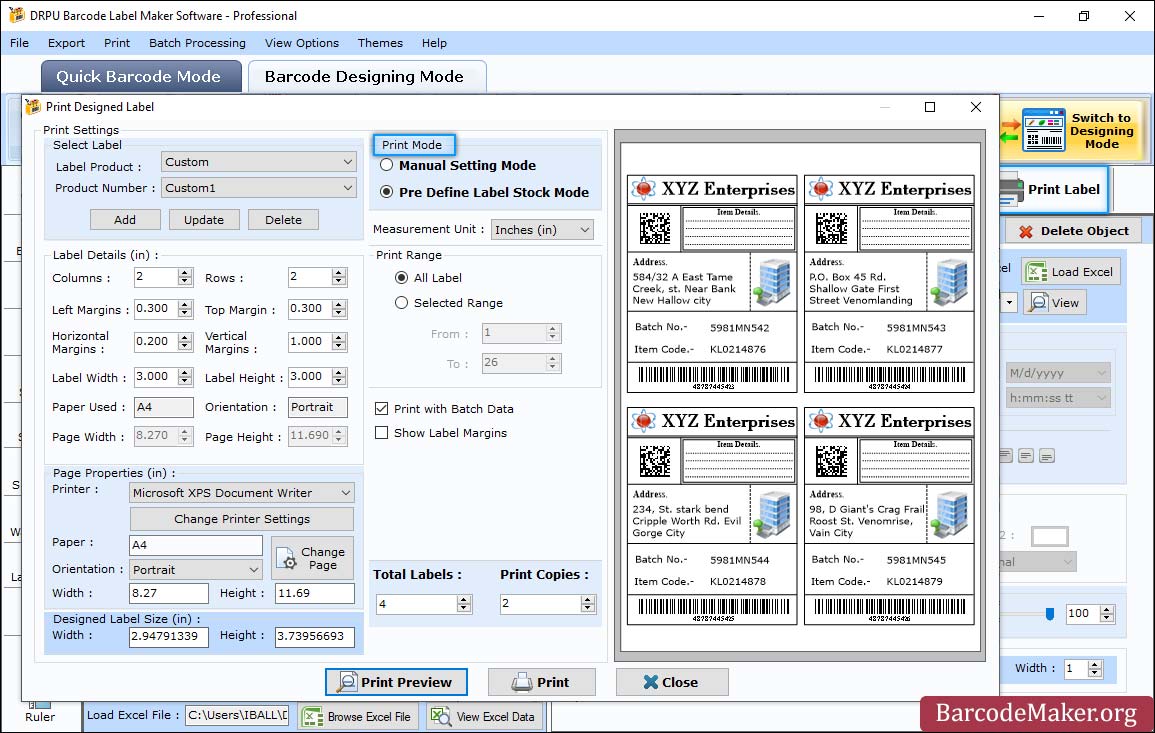Open the h:mm:ss tt time format dropdown

coord(1058,398)
